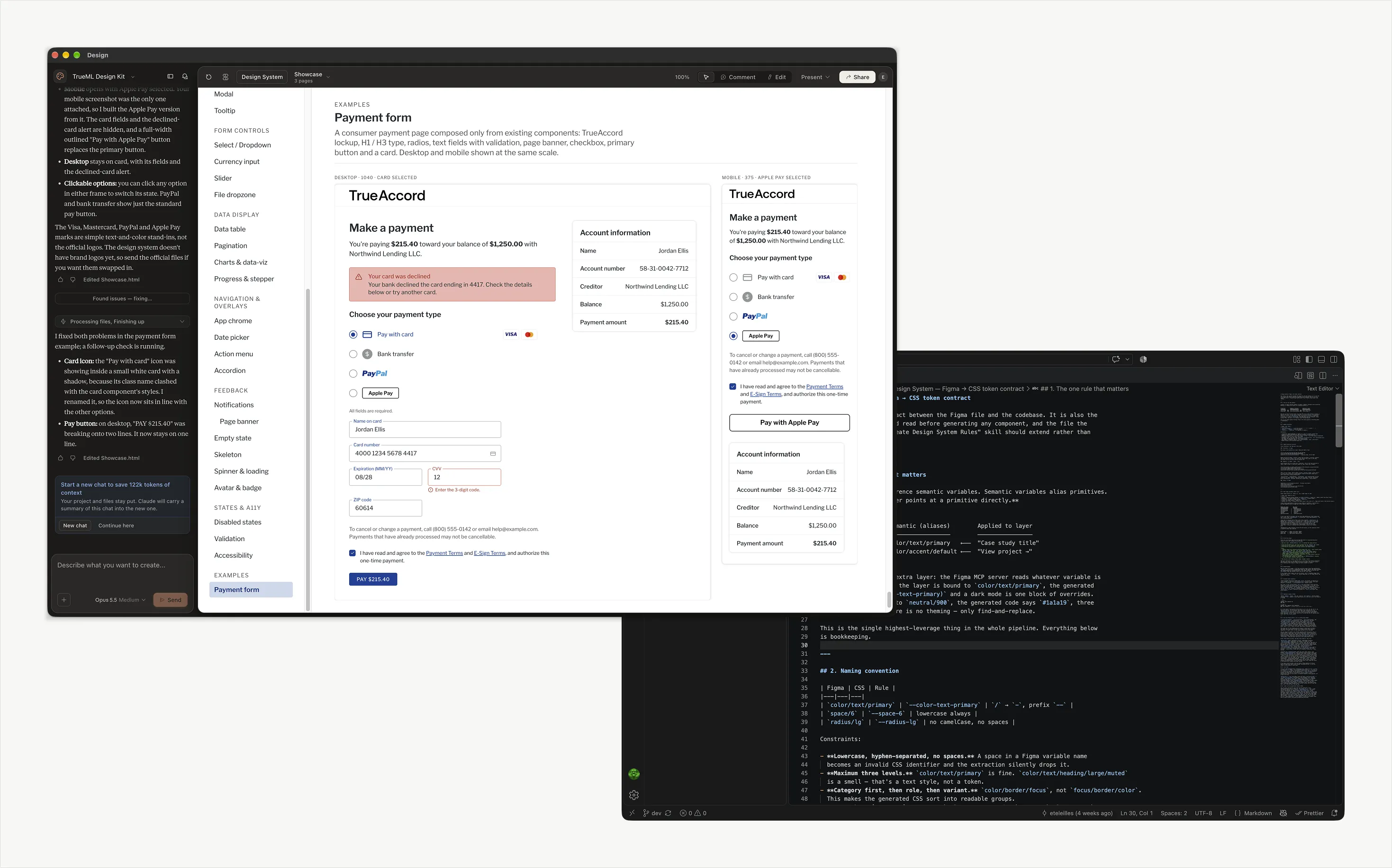Click thumbs-up under the Pay button reply
1392x868 pixels.
[x=60, y=458]
